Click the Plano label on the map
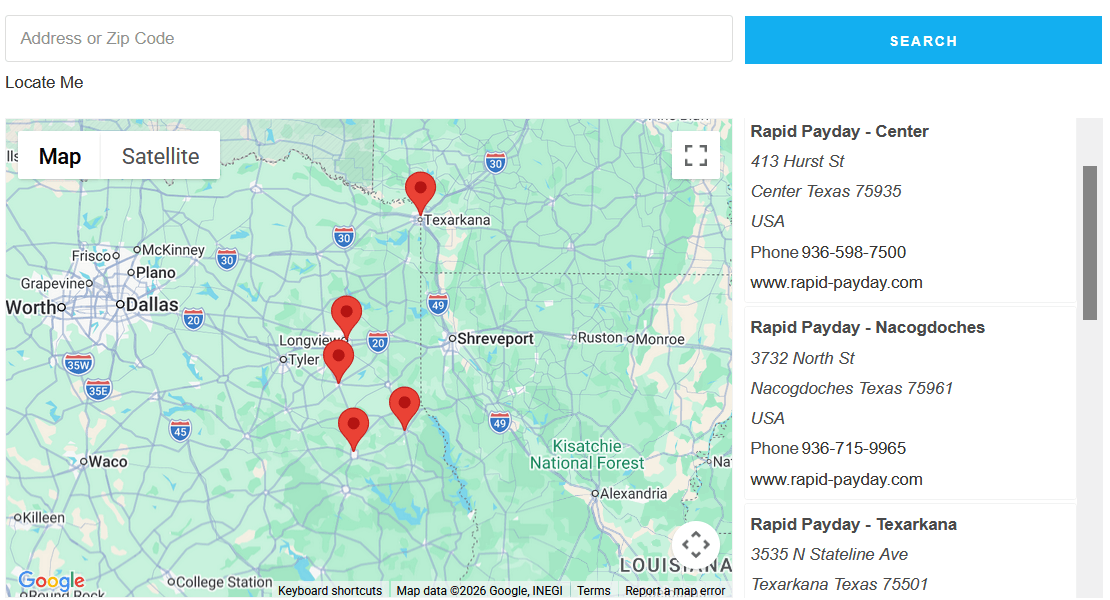Screen dimensions: 1110x600 pyautogui.click(x=156, y=272)
